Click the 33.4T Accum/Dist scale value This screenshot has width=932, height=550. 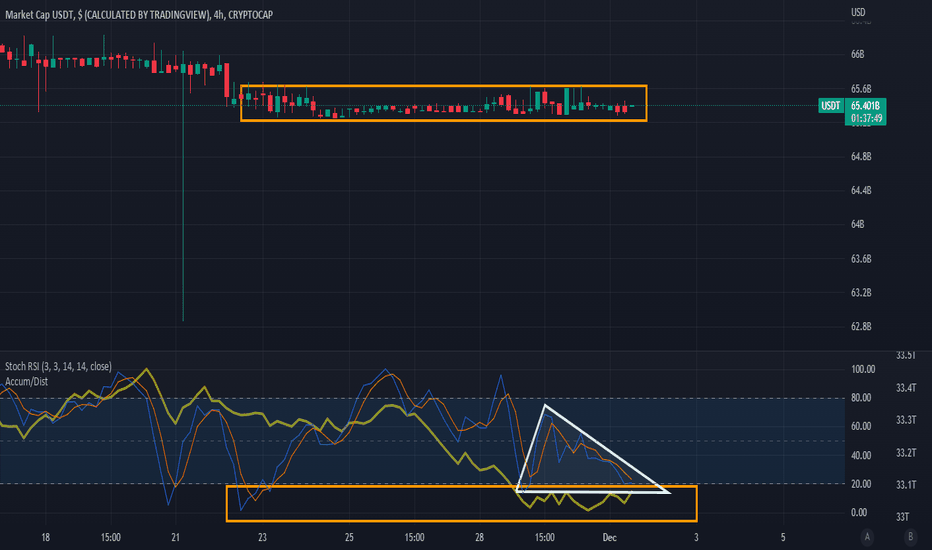coord(906,388)
